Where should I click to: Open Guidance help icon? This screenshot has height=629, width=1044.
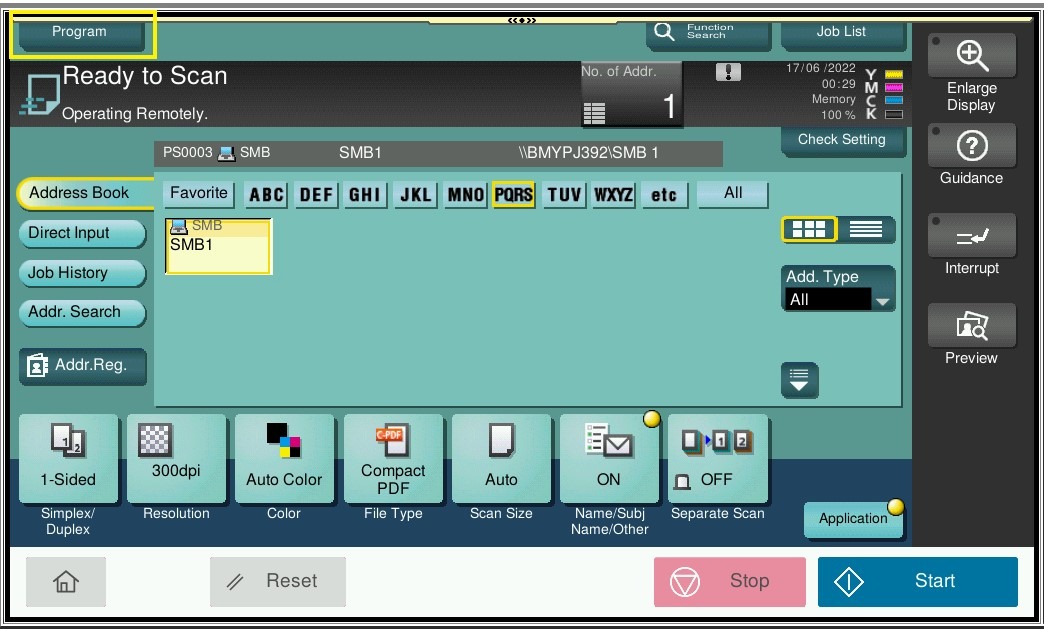(x=971, y=147)
